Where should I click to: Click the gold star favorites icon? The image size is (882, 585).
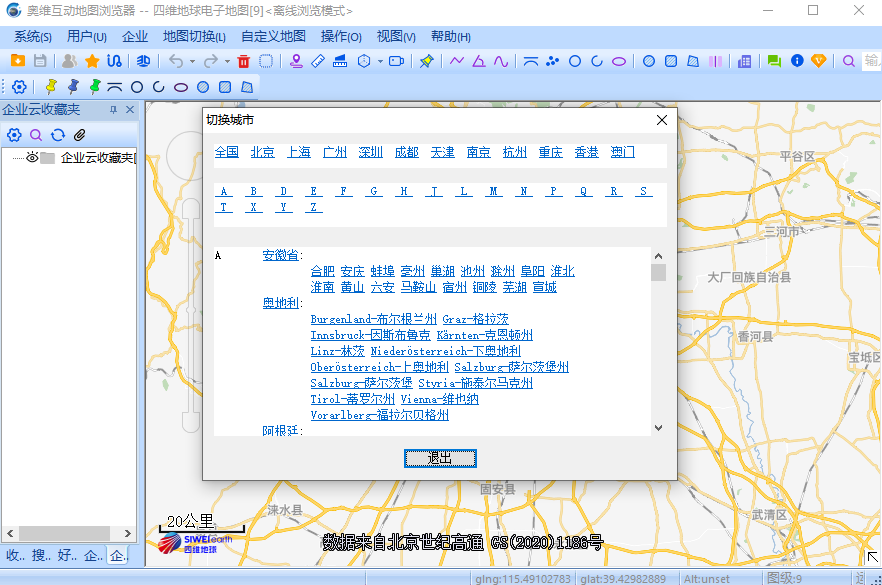tap(92, 61)
